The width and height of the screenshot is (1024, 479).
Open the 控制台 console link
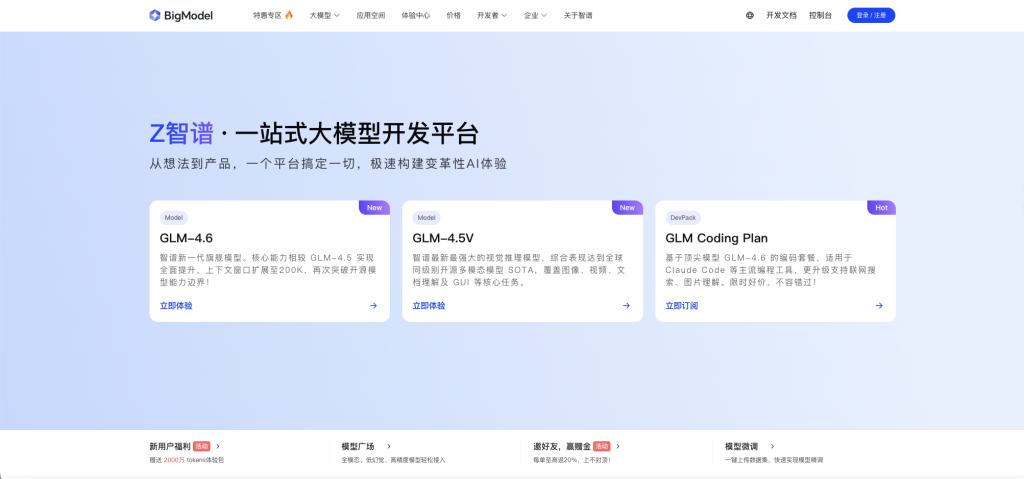click(x=820, y=15)
